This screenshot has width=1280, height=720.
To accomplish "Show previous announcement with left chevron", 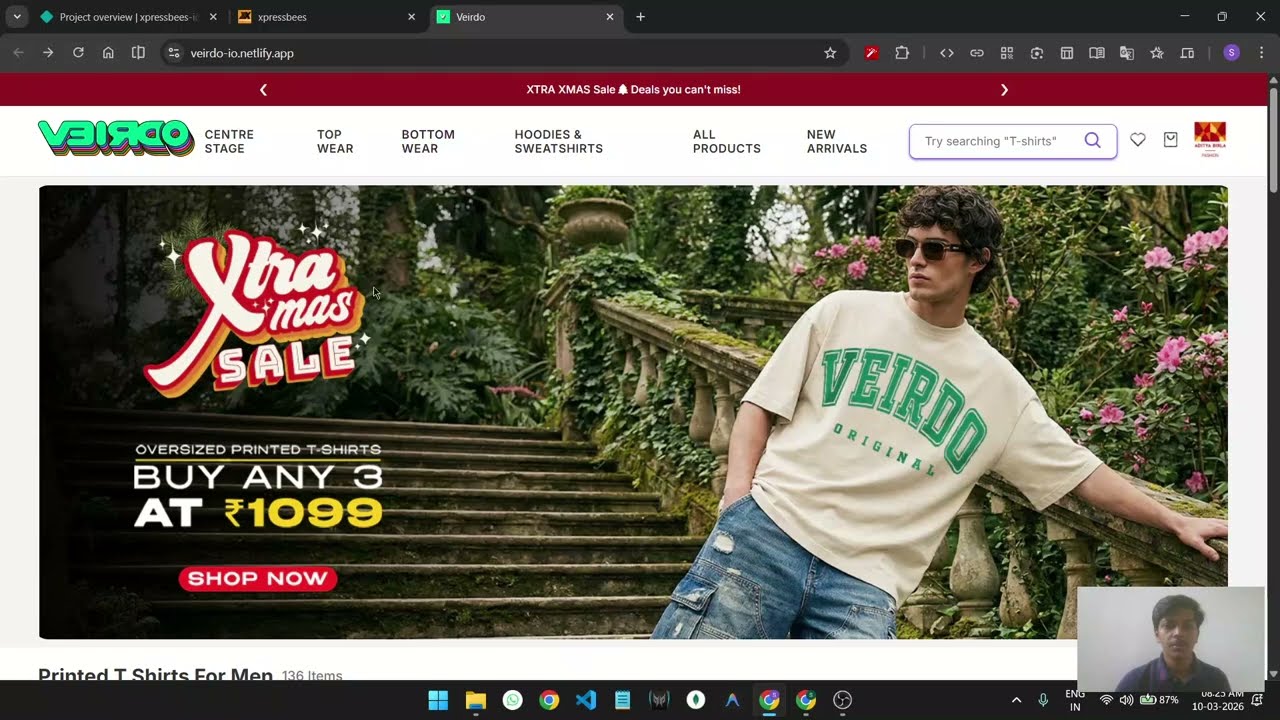I will pos(263,90).
